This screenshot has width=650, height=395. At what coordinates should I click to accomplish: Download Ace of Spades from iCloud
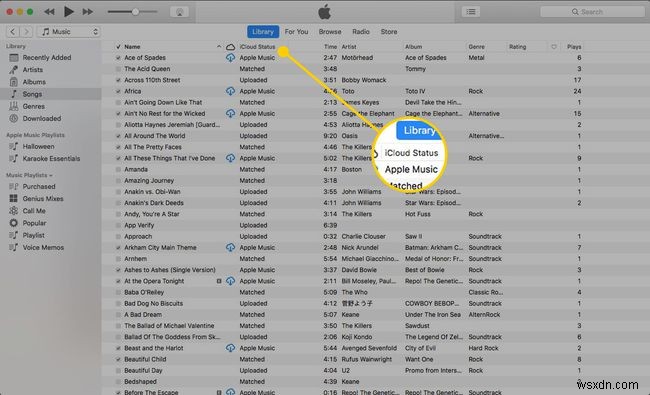(x=230, y=58)
